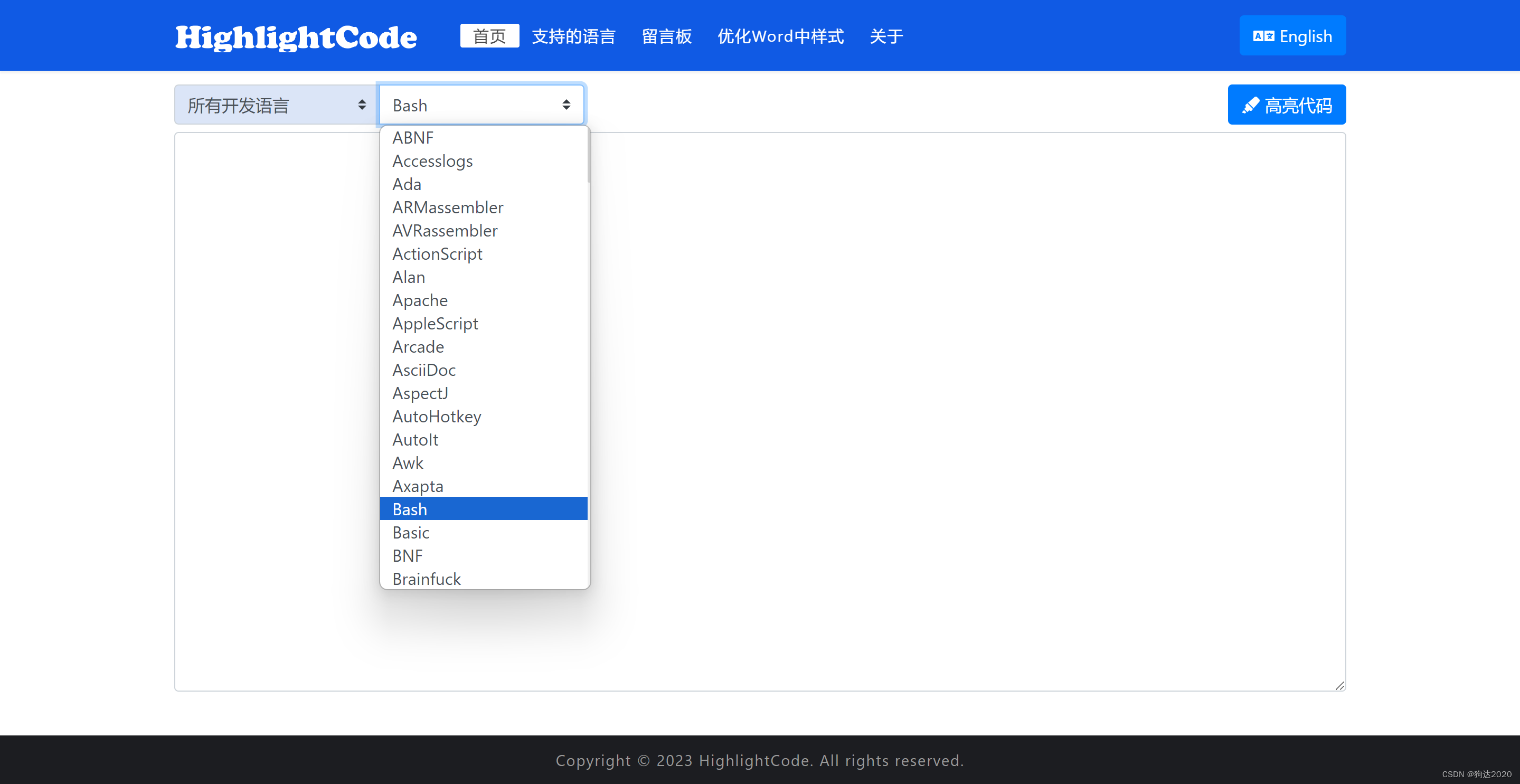The height and width of the screenshot is (784, 1520).
Task: Select AppleScript from the language list
Action: tap(435, 323)
